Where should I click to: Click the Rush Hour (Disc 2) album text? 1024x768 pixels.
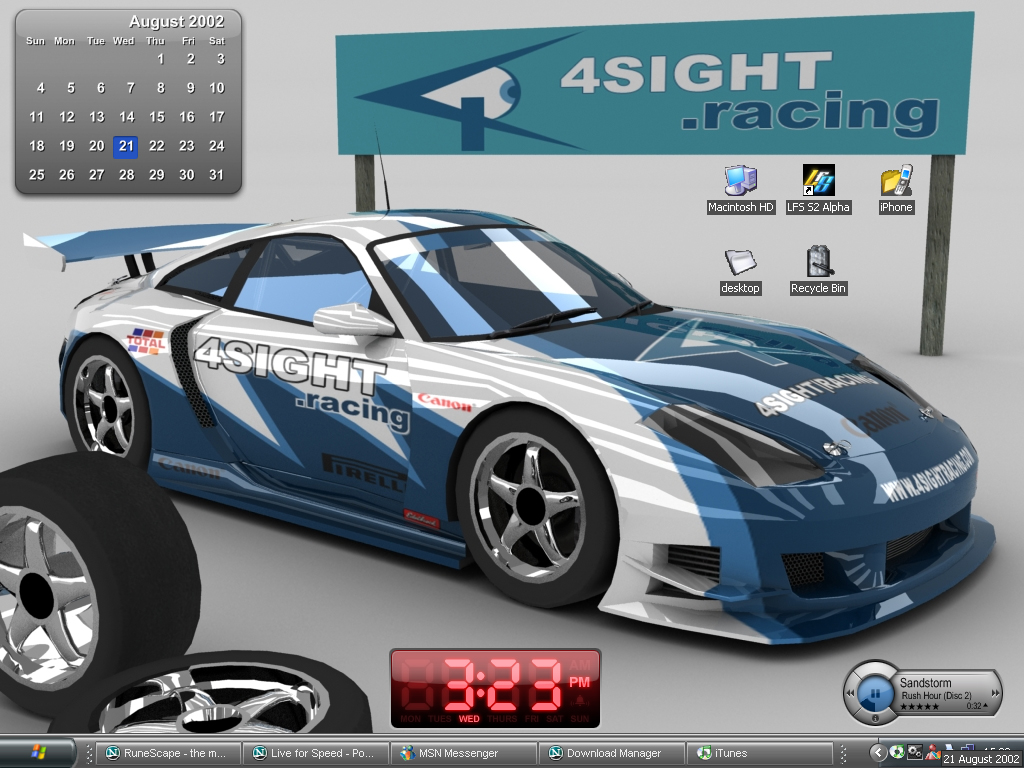936,696
